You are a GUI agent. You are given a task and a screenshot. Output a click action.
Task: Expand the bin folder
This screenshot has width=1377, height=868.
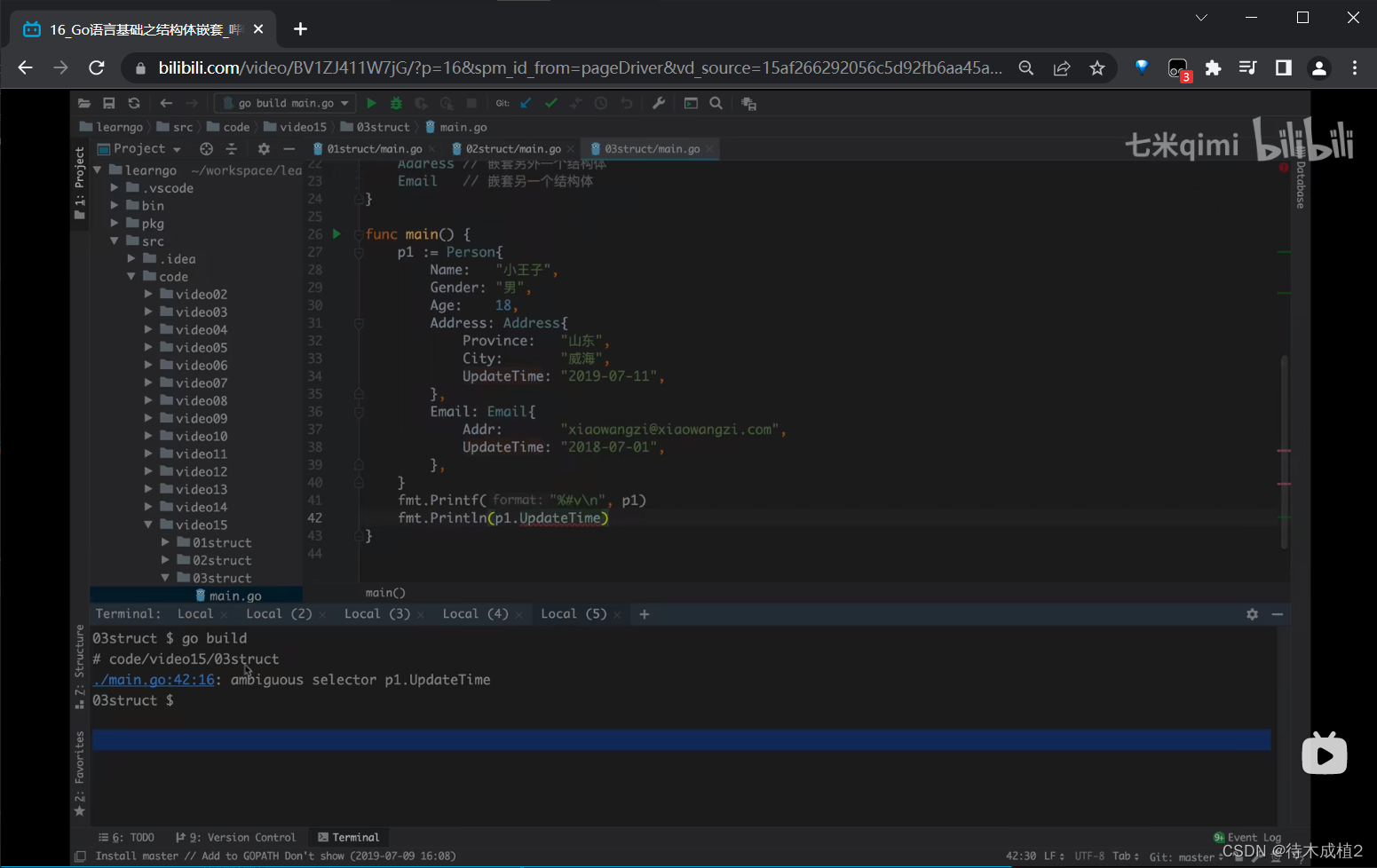point(115,206)
